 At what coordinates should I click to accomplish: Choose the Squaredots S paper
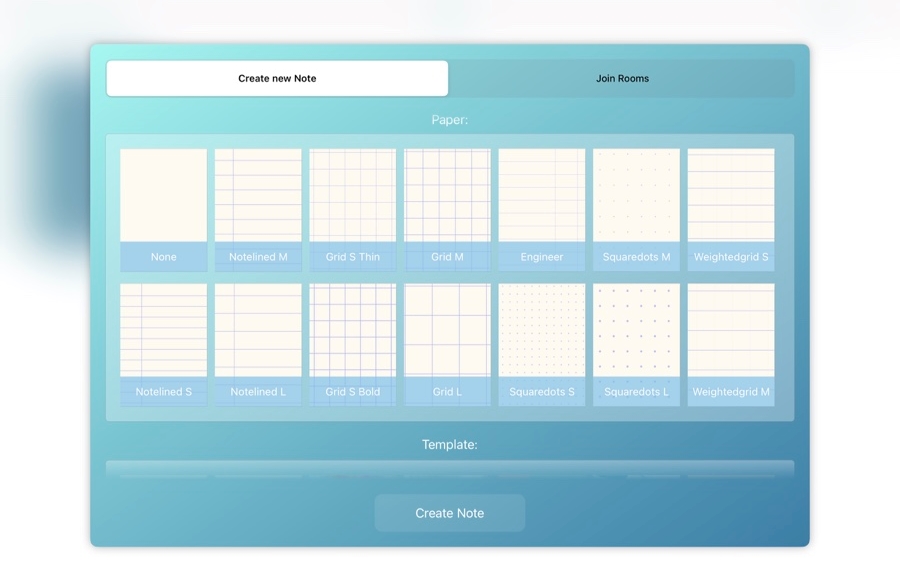542,344
